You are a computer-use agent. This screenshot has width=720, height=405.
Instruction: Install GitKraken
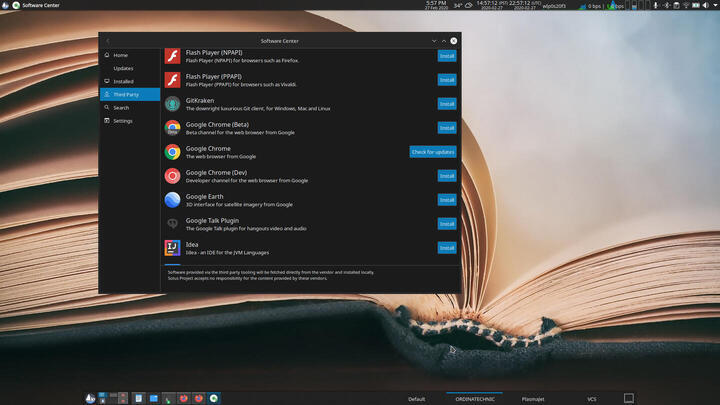447,104
